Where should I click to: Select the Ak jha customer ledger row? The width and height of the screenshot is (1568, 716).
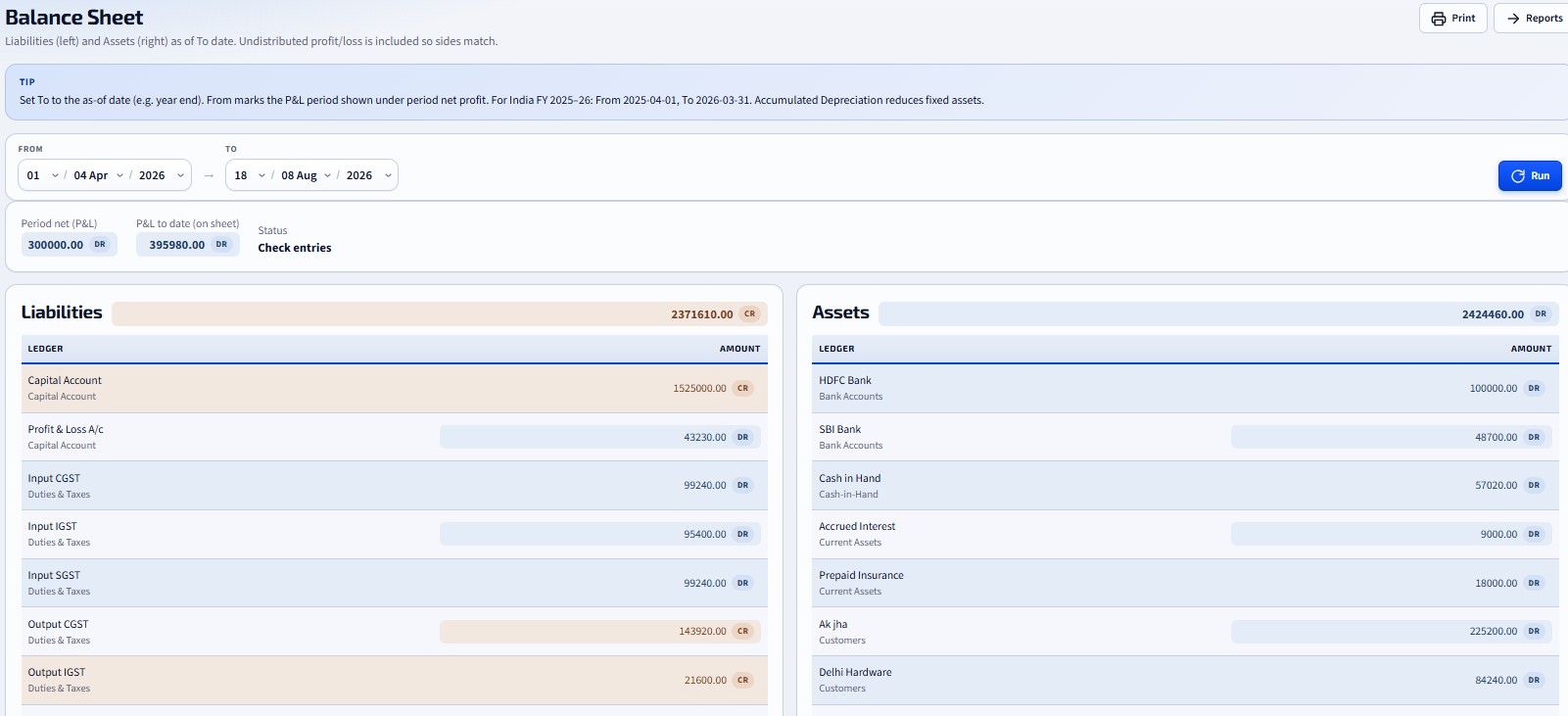click(1185, 632)
